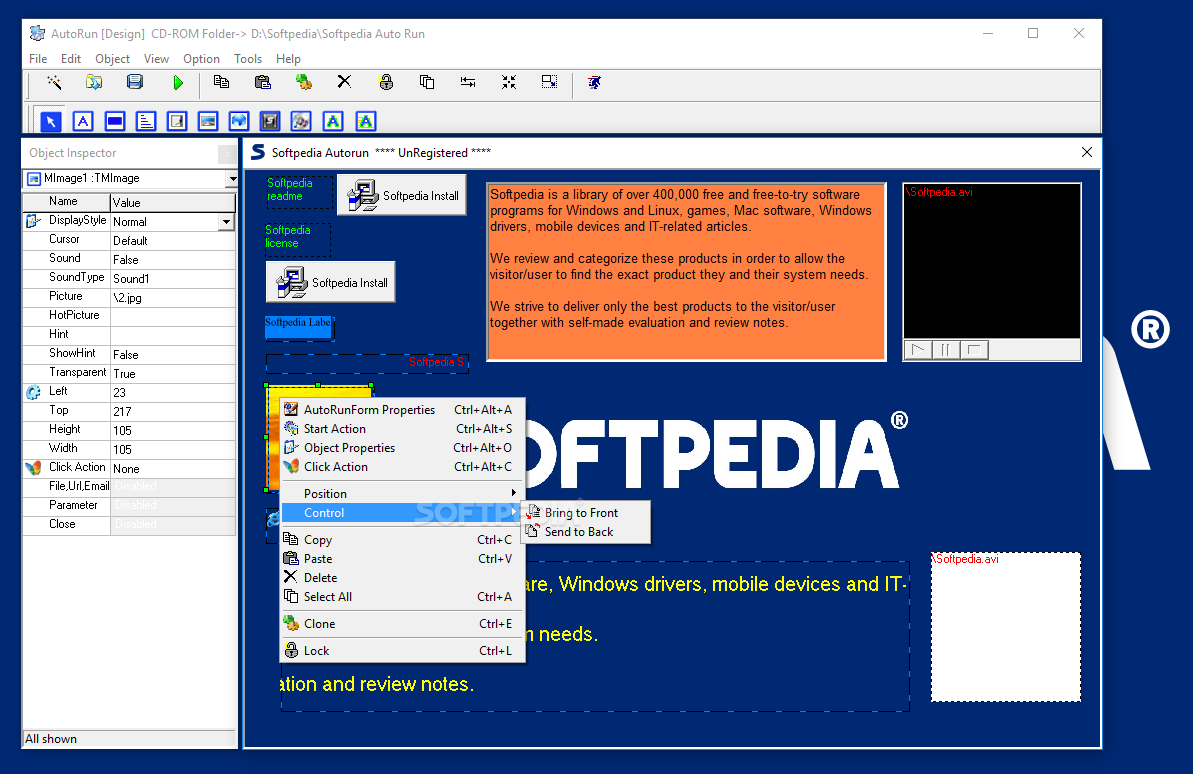Select the film strip video component
This screenshot has width=1193, height=774.
270,121
